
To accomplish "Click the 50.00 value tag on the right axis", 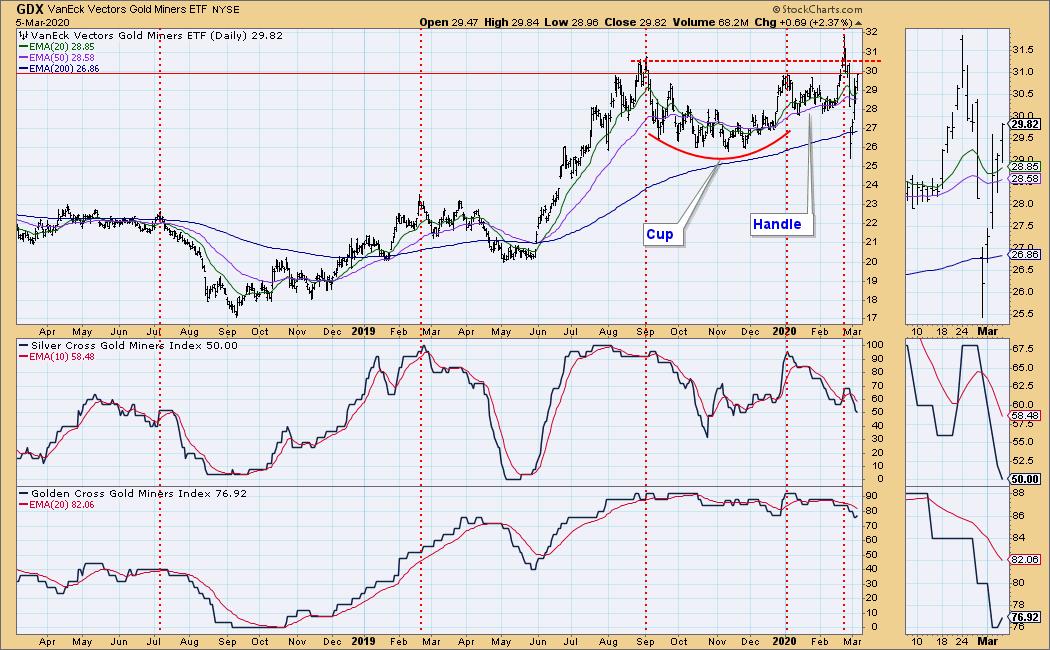I will coord(1025,479).
